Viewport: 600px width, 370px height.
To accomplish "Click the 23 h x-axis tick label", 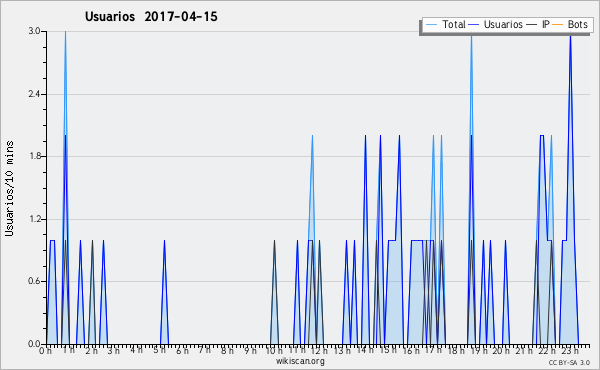I will pyautogui.click(x=570, y=351).
